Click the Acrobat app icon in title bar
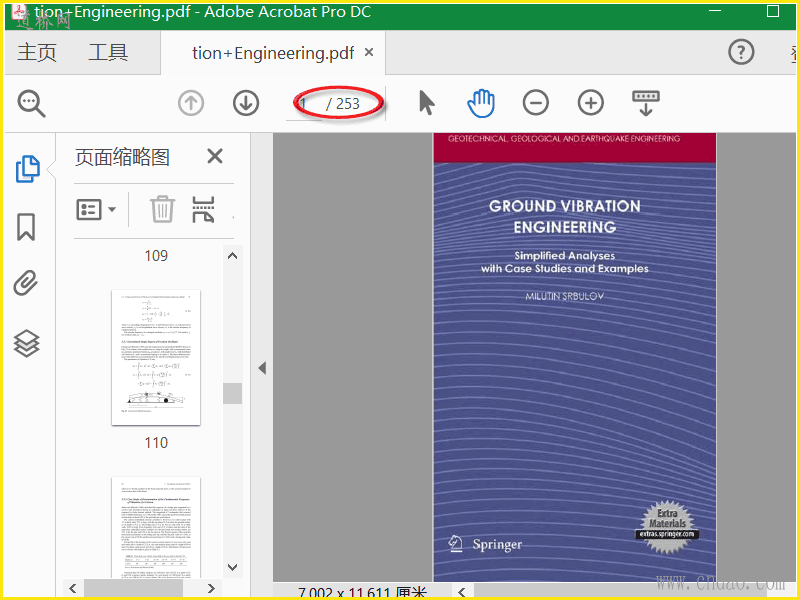 (19, 11)
